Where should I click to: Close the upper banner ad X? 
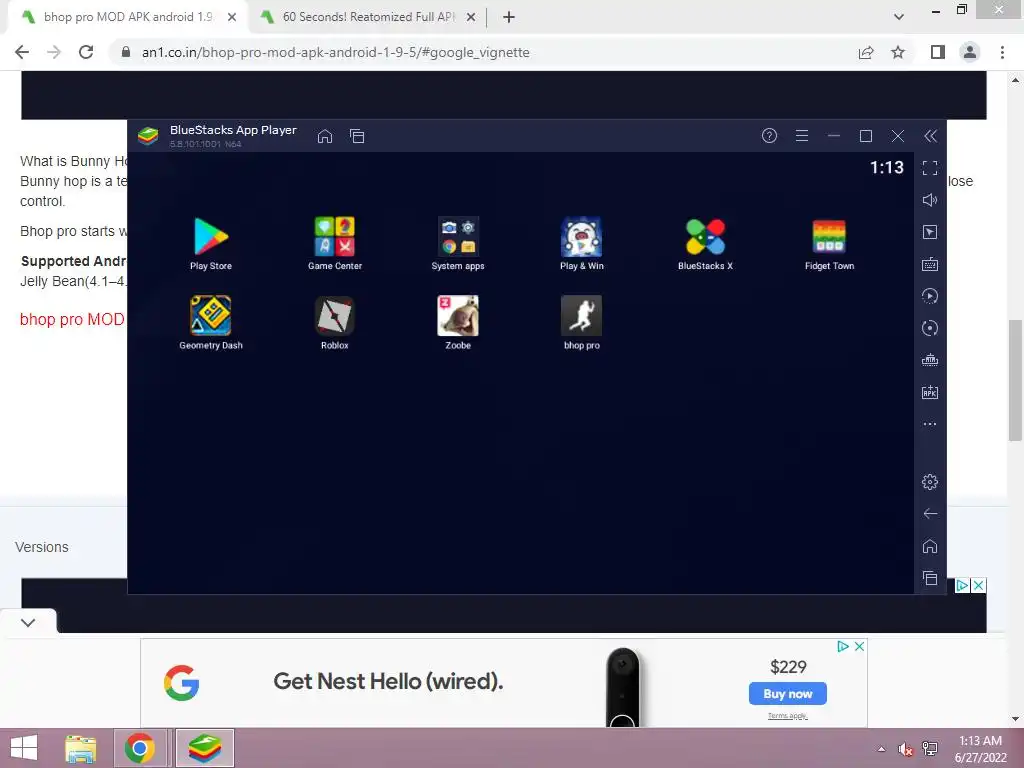[978, 585]
